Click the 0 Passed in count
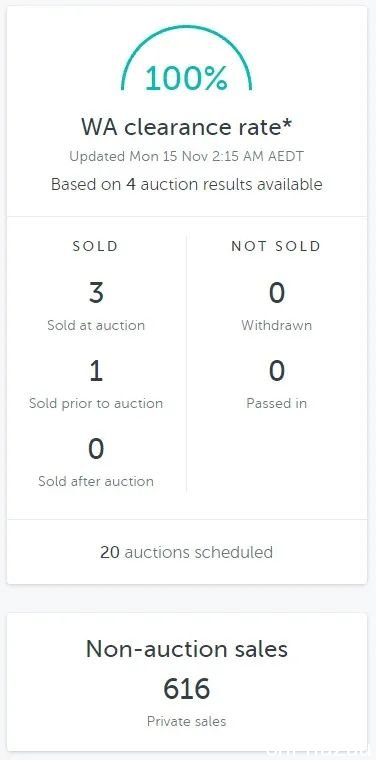This screenshot has width=376, height=760. (x=277, y=372)
